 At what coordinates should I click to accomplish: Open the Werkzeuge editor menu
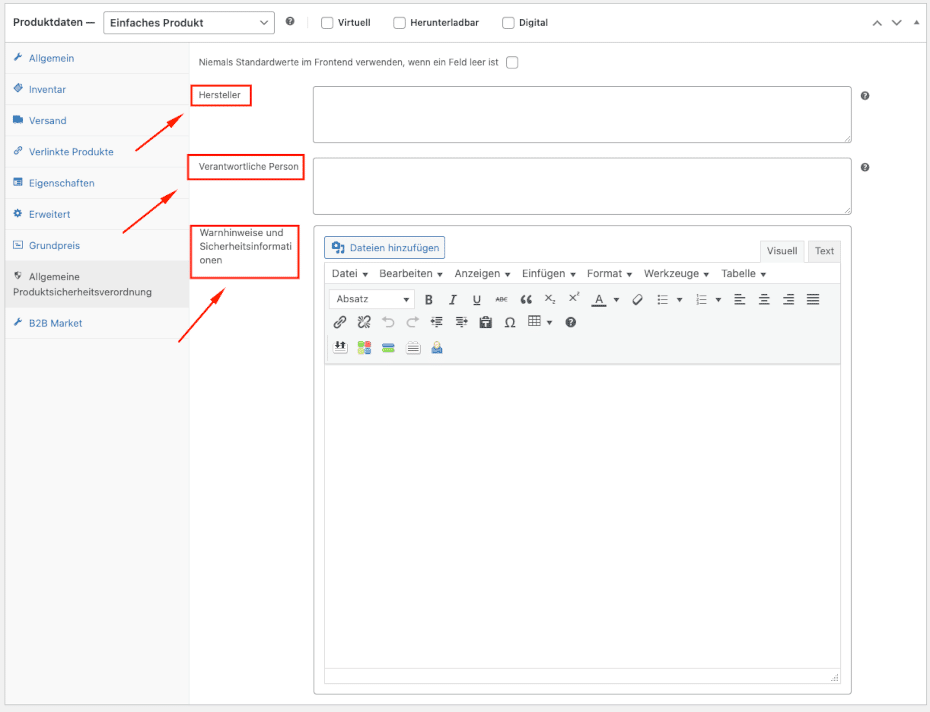click(x=676, y=274)
